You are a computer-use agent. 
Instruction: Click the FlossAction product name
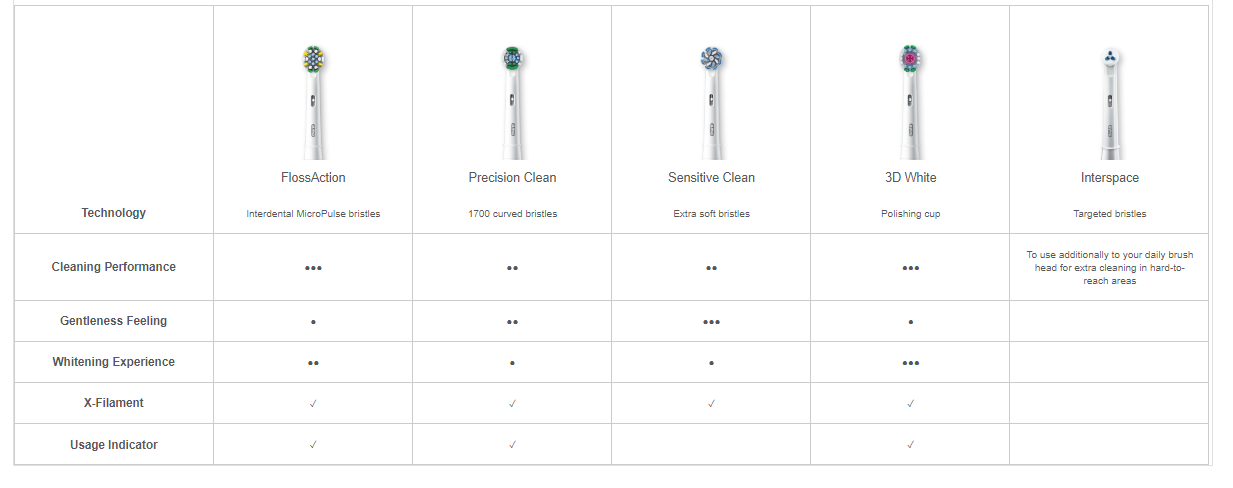tap(313, 178)
